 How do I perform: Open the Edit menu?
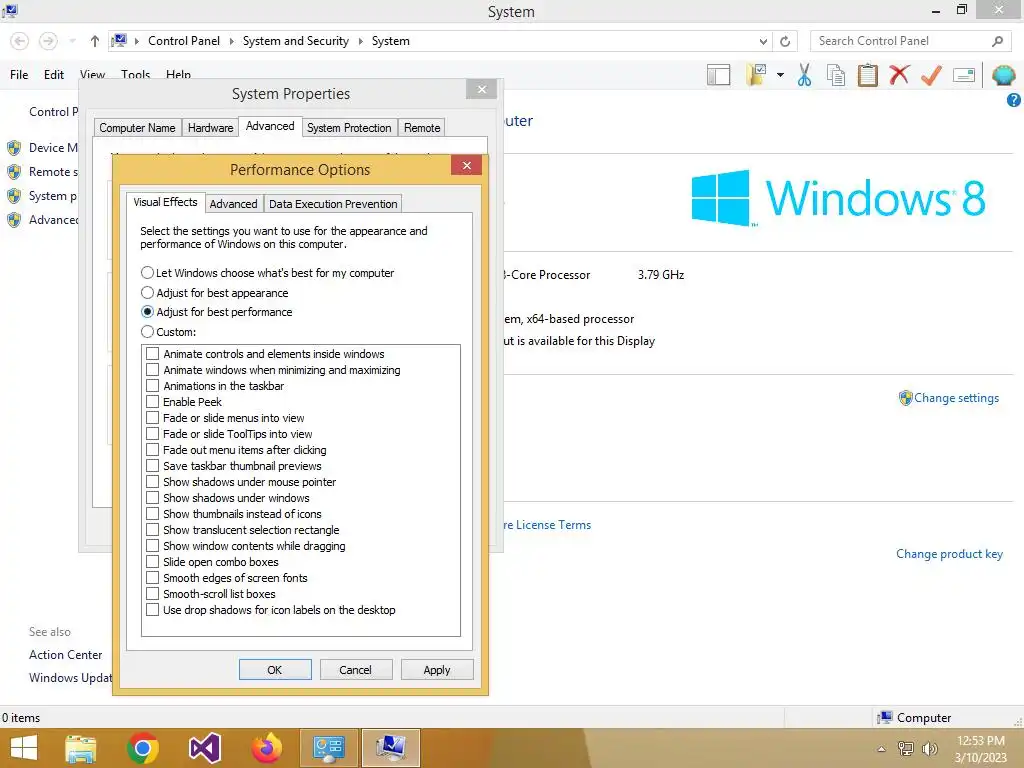coord(54,74)
